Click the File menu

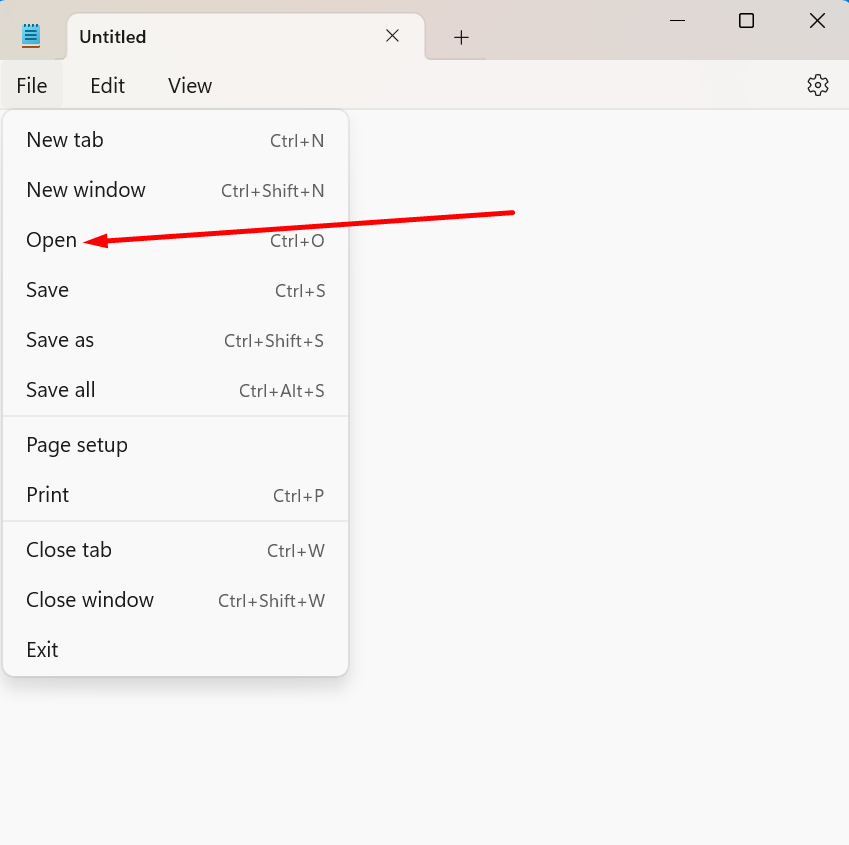tap(32, 86)
